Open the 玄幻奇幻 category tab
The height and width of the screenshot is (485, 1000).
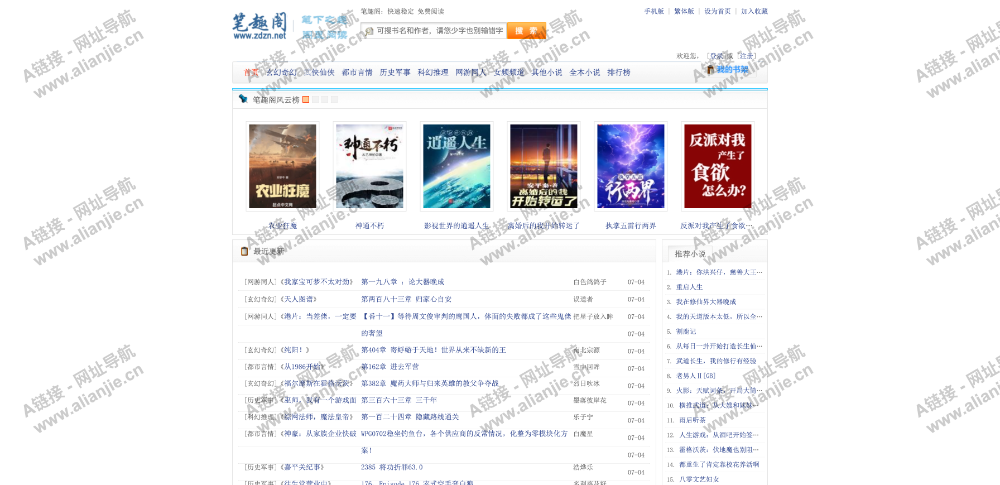[281, 72]
